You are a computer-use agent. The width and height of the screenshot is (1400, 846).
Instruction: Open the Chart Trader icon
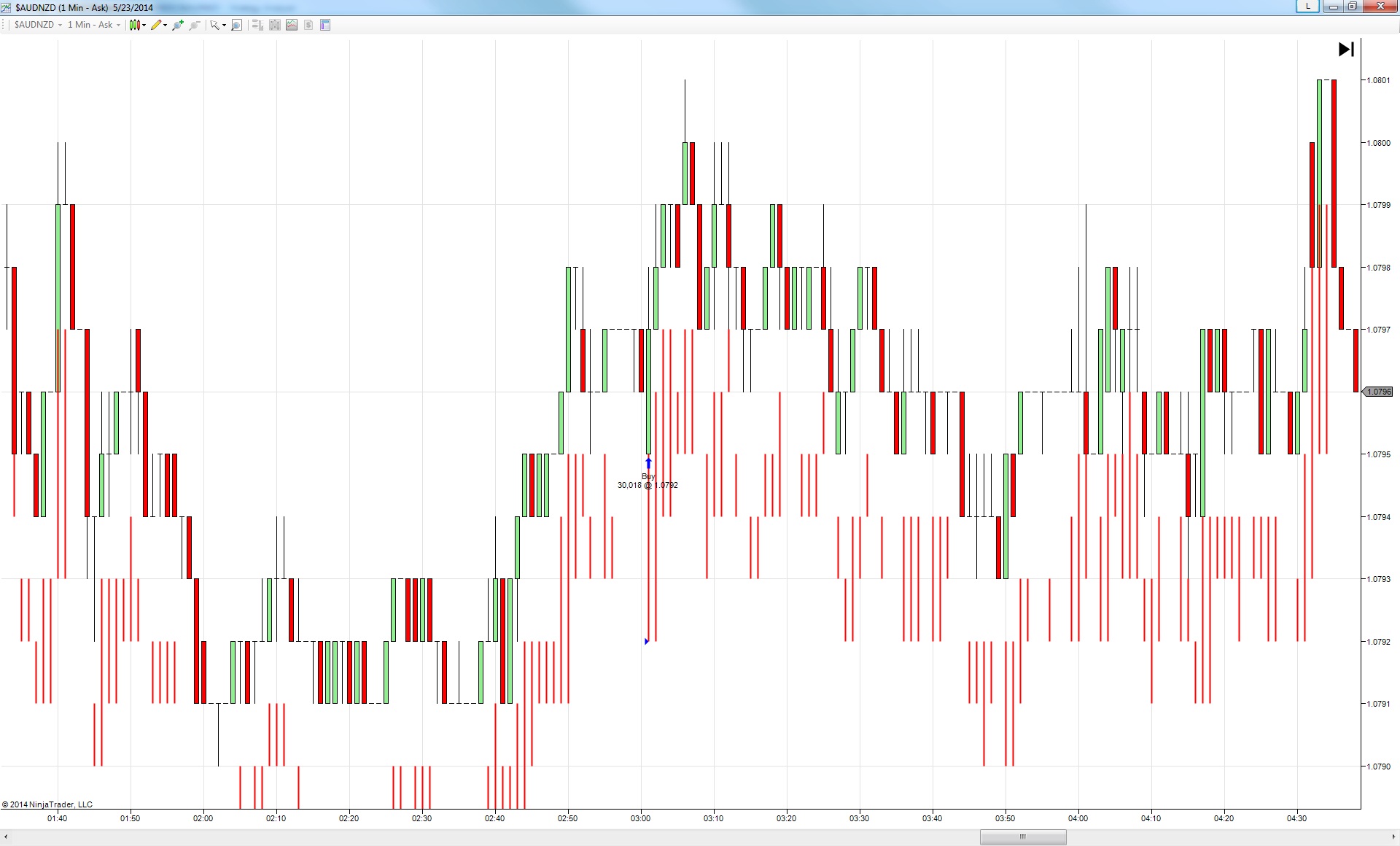point(257,25)
